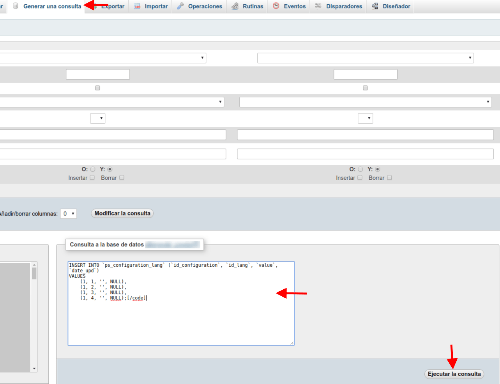The image size is (500, 384).
Task: Check the Insertar box in right column
Action: [360, 178]
